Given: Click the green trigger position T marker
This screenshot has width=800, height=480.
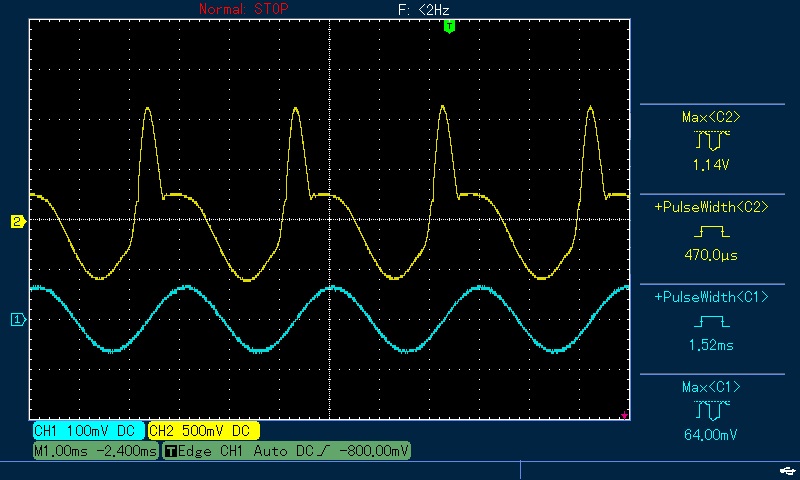Looking at the screenshot, I should click(x=449, y=27).
